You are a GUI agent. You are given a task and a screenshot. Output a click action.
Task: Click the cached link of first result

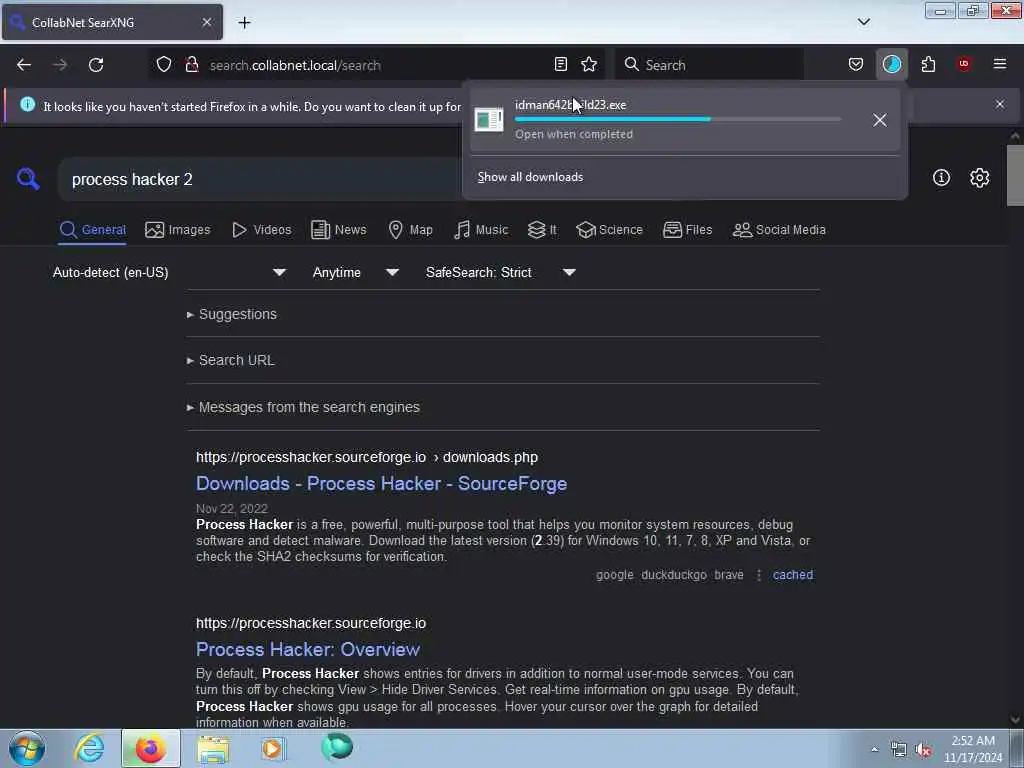(x=793, y=575)
